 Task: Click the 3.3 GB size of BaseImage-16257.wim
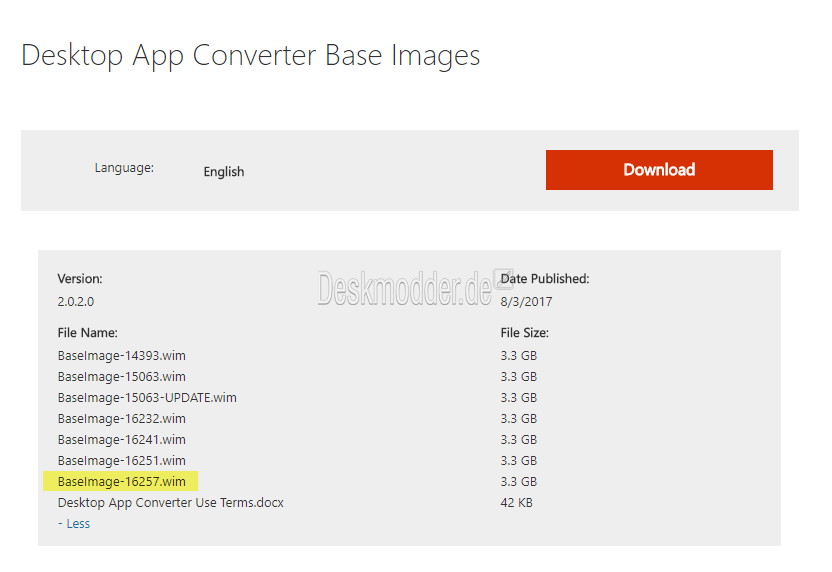coord(519,482)
